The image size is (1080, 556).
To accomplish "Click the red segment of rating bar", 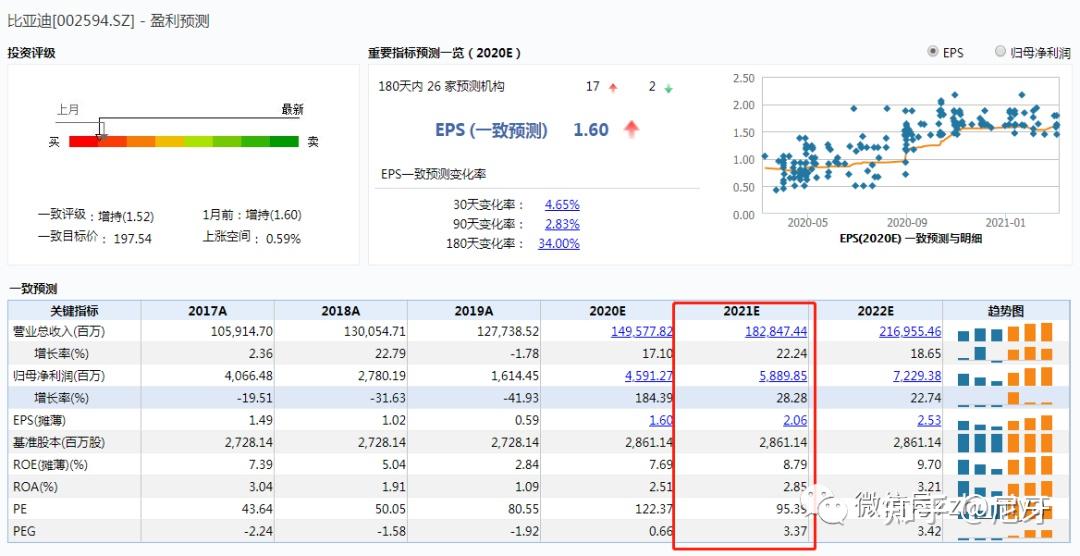I will coord(83,142).
